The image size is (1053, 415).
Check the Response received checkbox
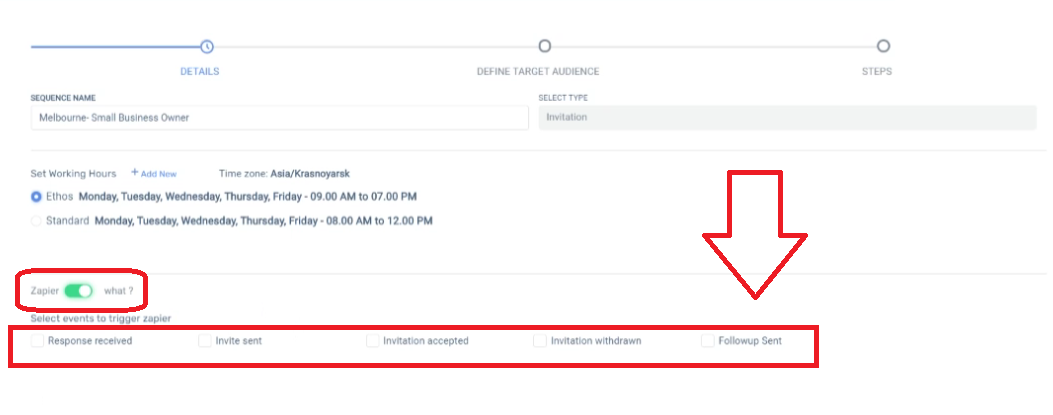click(37, 340)
